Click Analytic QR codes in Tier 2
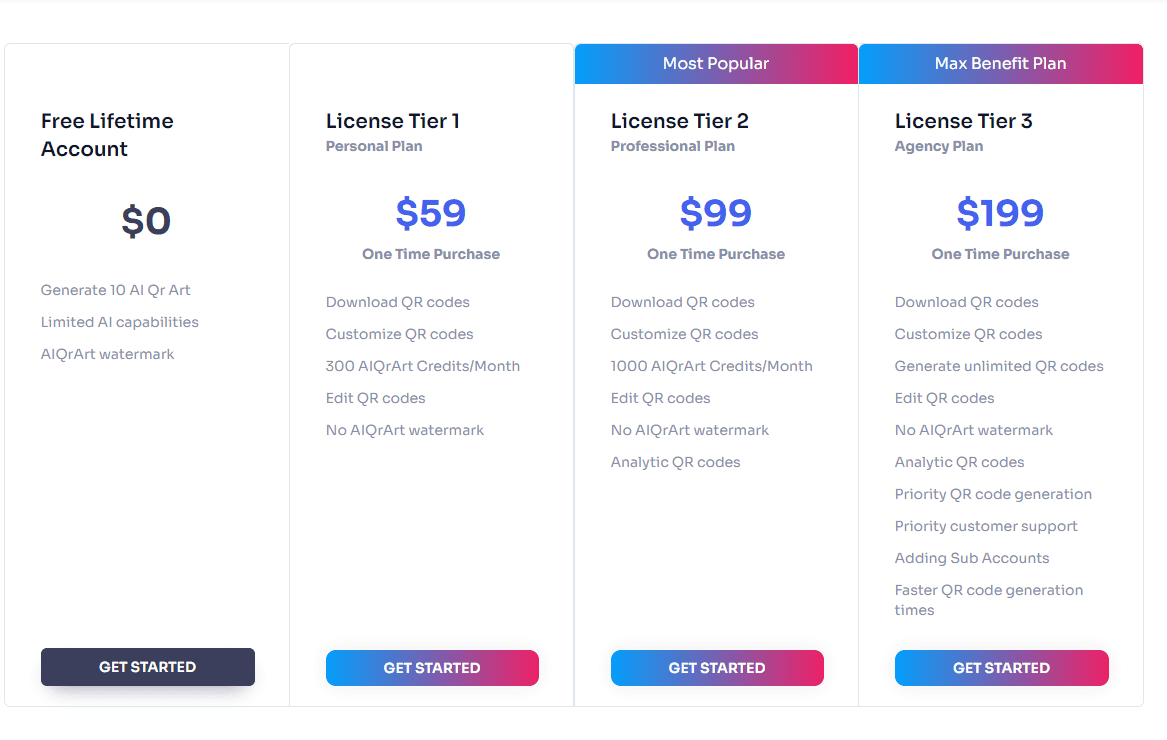Screen dimensions: 1167x740 click(675, 461)
